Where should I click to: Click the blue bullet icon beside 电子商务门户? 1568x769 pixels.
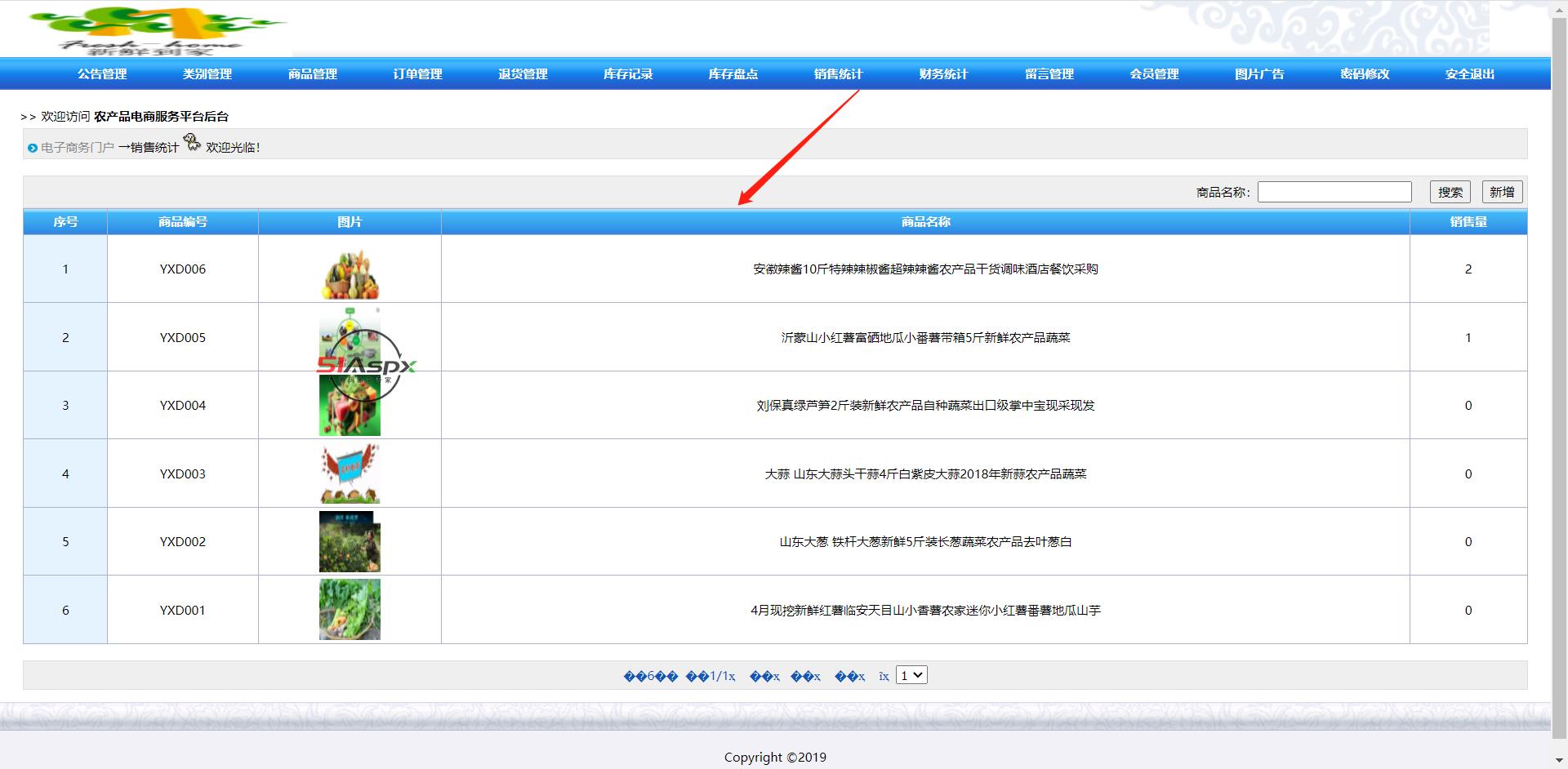pos(33,148)
